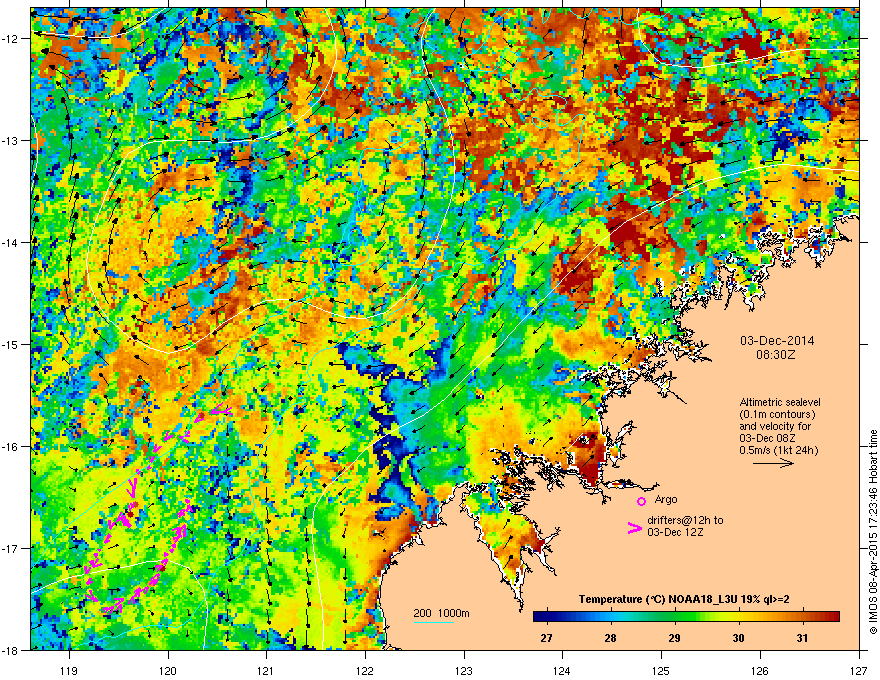Click the longitude axis label 122

pos(365,670)
